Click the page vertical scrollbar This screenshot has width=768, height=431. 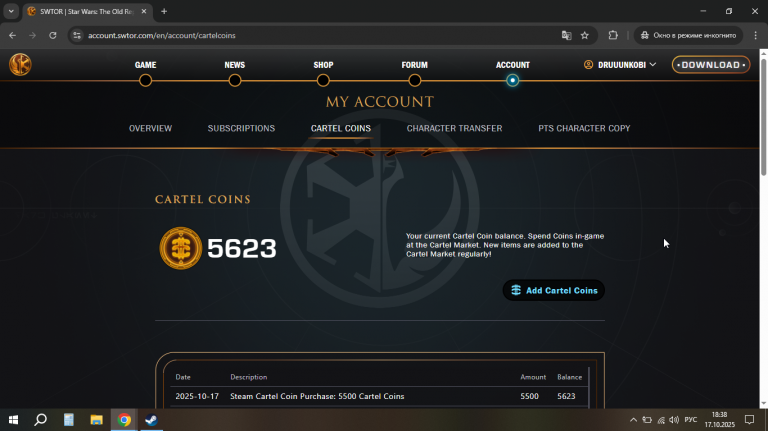click(x=764, y=116)
